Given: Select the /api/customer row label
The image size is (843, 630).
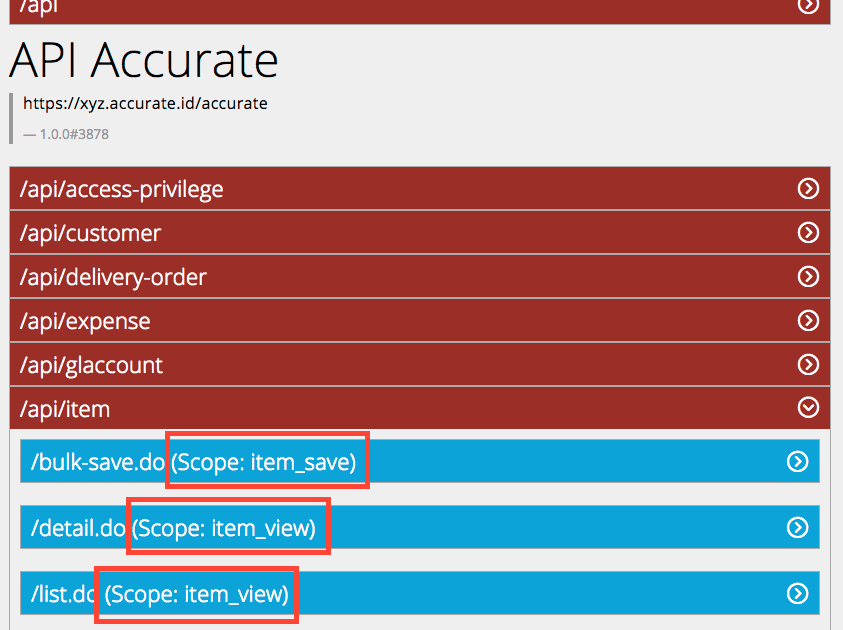Looking at the screenshot, I should click(90, 234).
